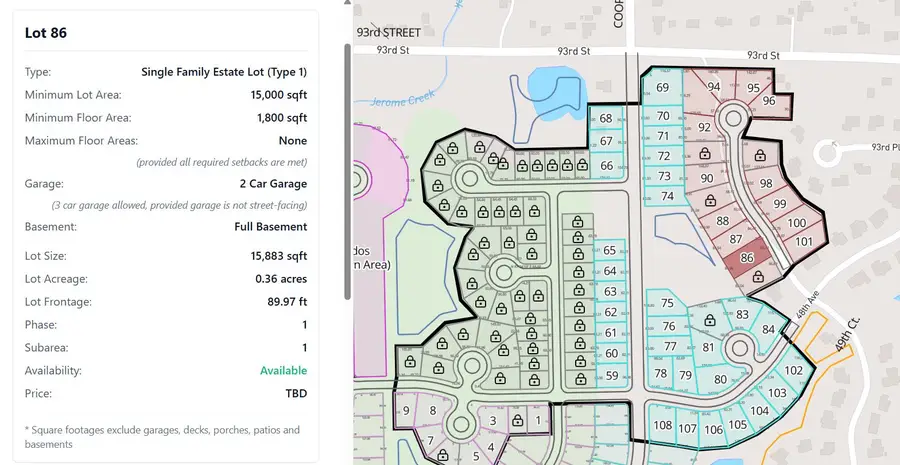Select lot 80 near the cul-de-sac
Screen dimensions: 900x465
tap(720, 379)
